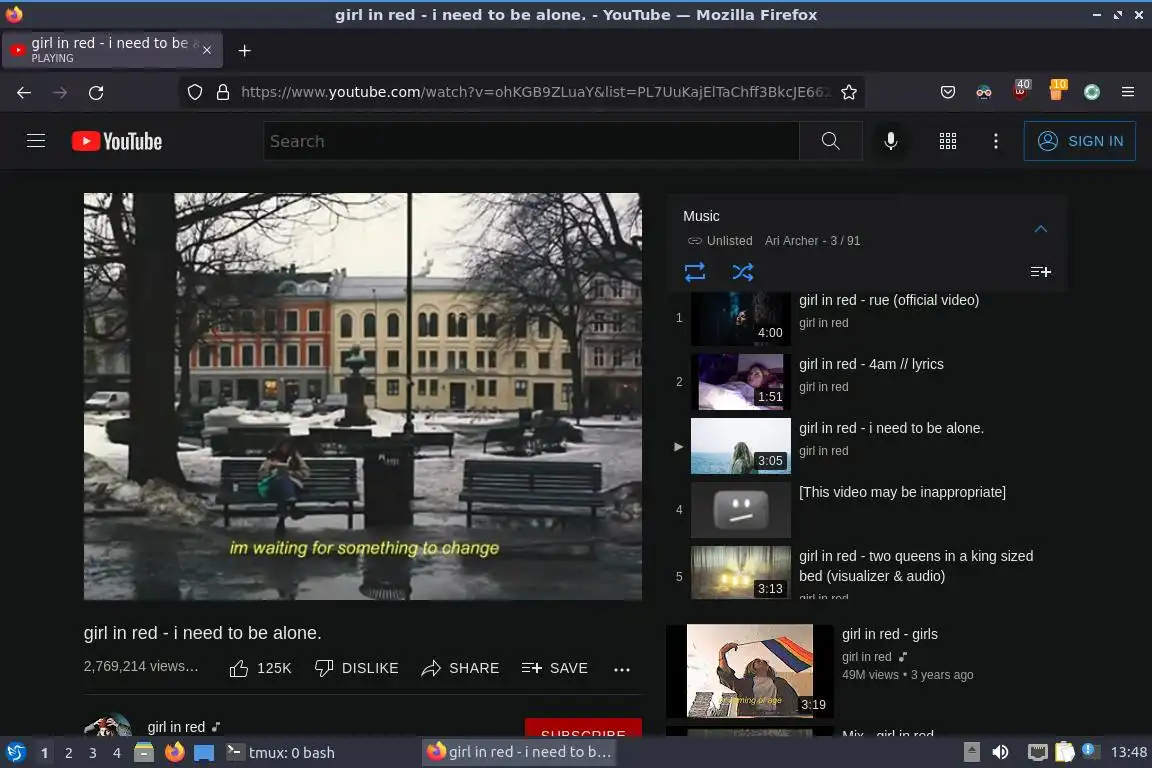Image resolution: width=1152 pixels, height=768 pixels.
Task: Click the blue desktop icon on the taskbar
Action: (x=204, y=753)
